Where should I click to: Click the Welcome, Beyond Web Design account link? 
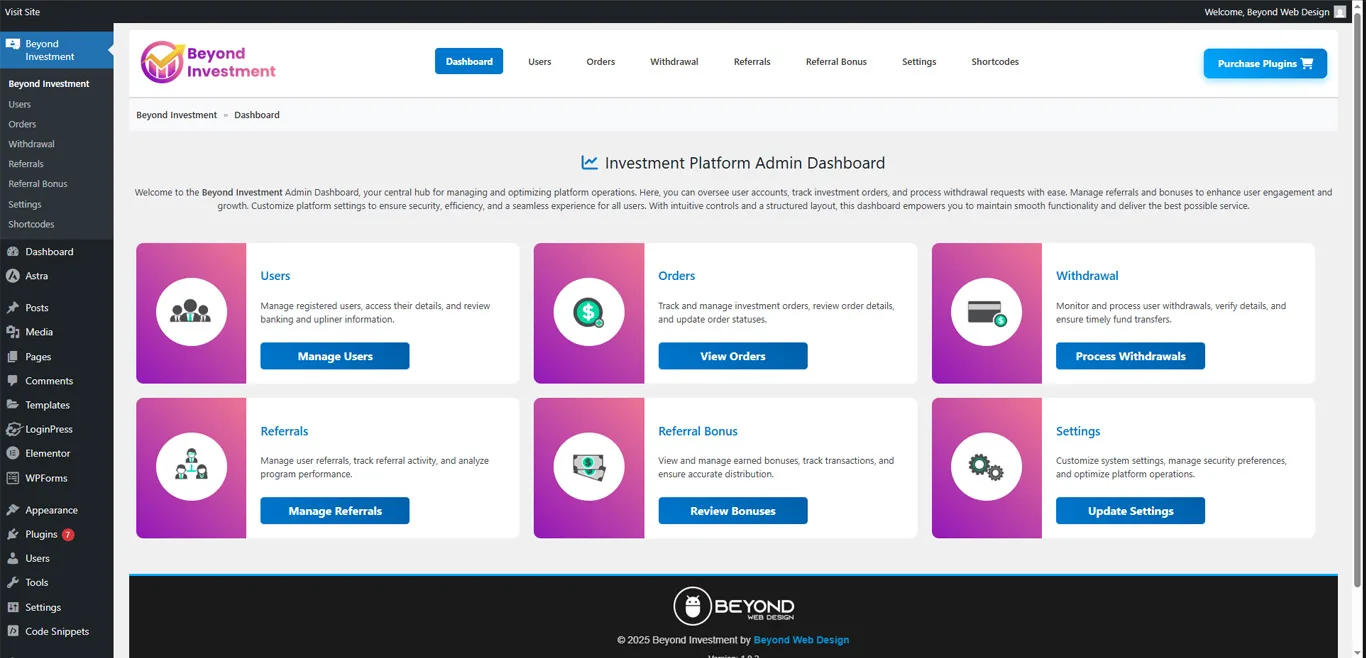pos(1267,12)
